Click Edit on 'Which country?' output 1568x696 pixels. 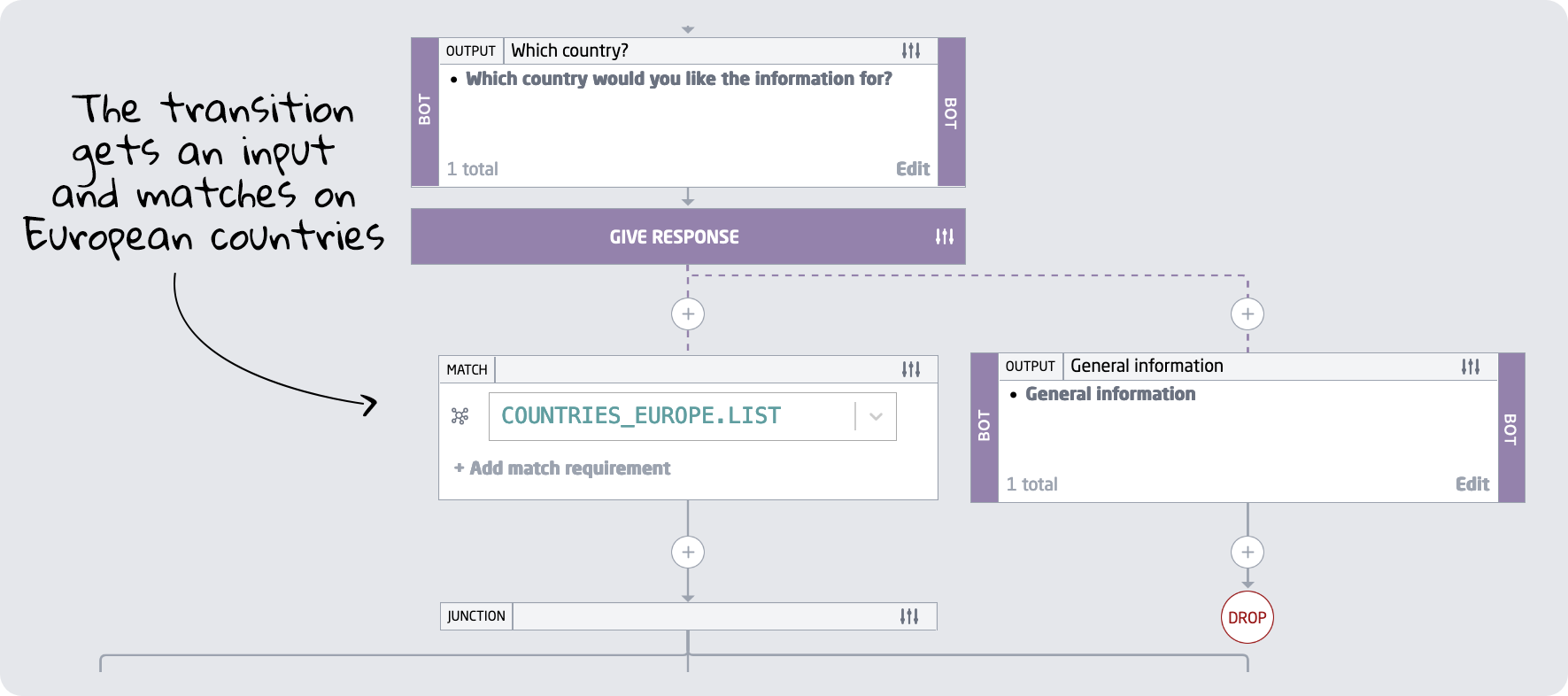pos(912,169)
